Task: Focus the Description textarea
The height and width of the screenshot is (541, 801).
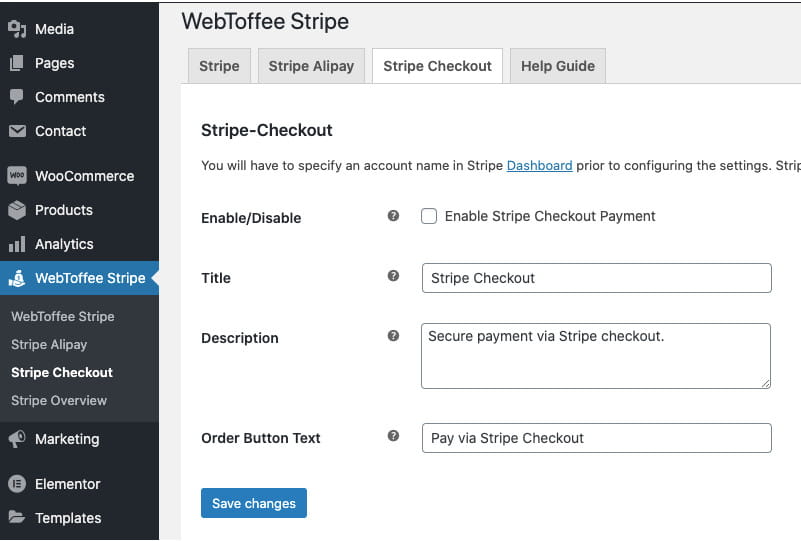Action: coord(596,356)
